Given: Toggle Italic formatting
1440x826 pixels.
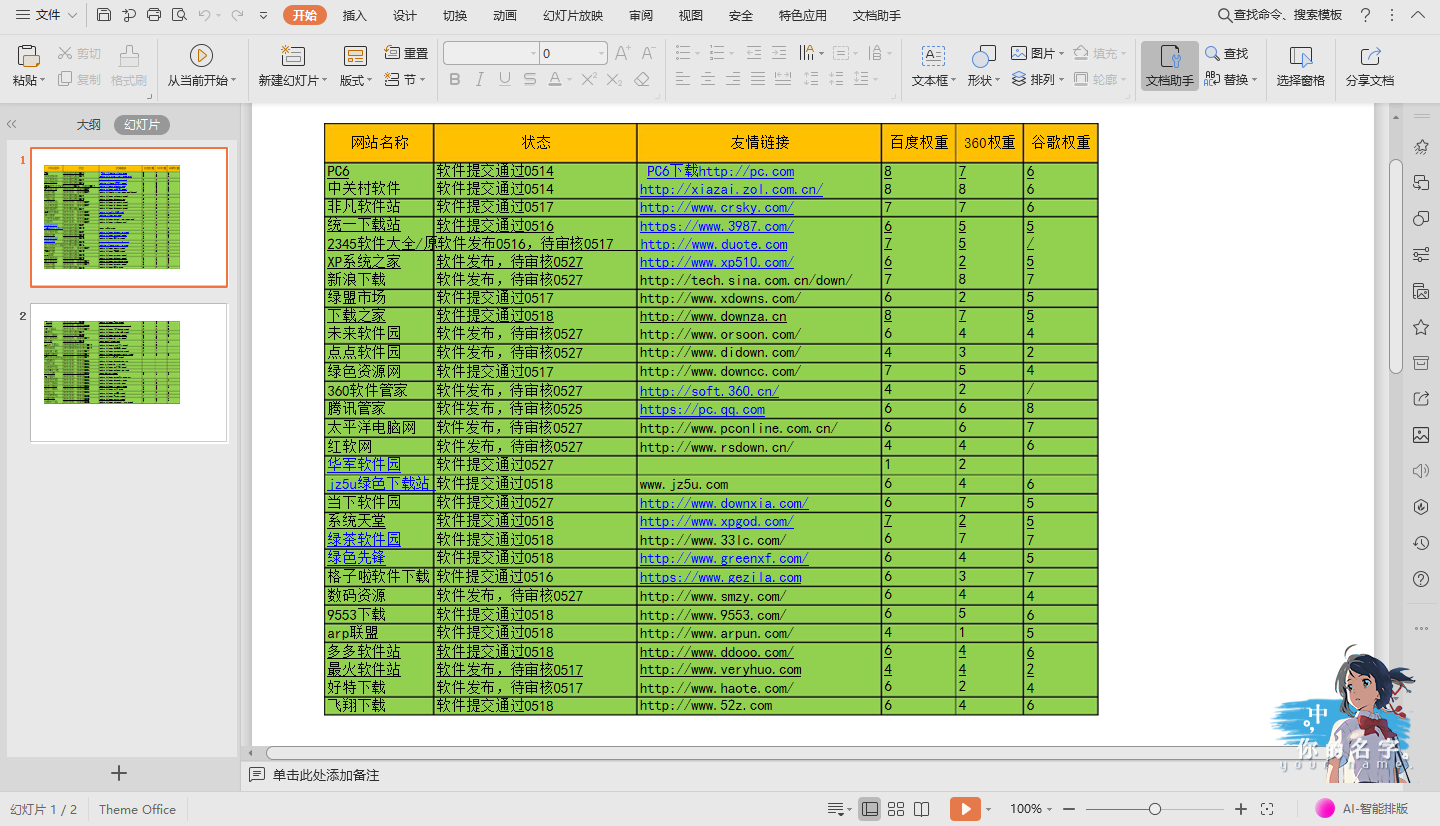Looking at the screenshot, I should click(x=479, y=79).
